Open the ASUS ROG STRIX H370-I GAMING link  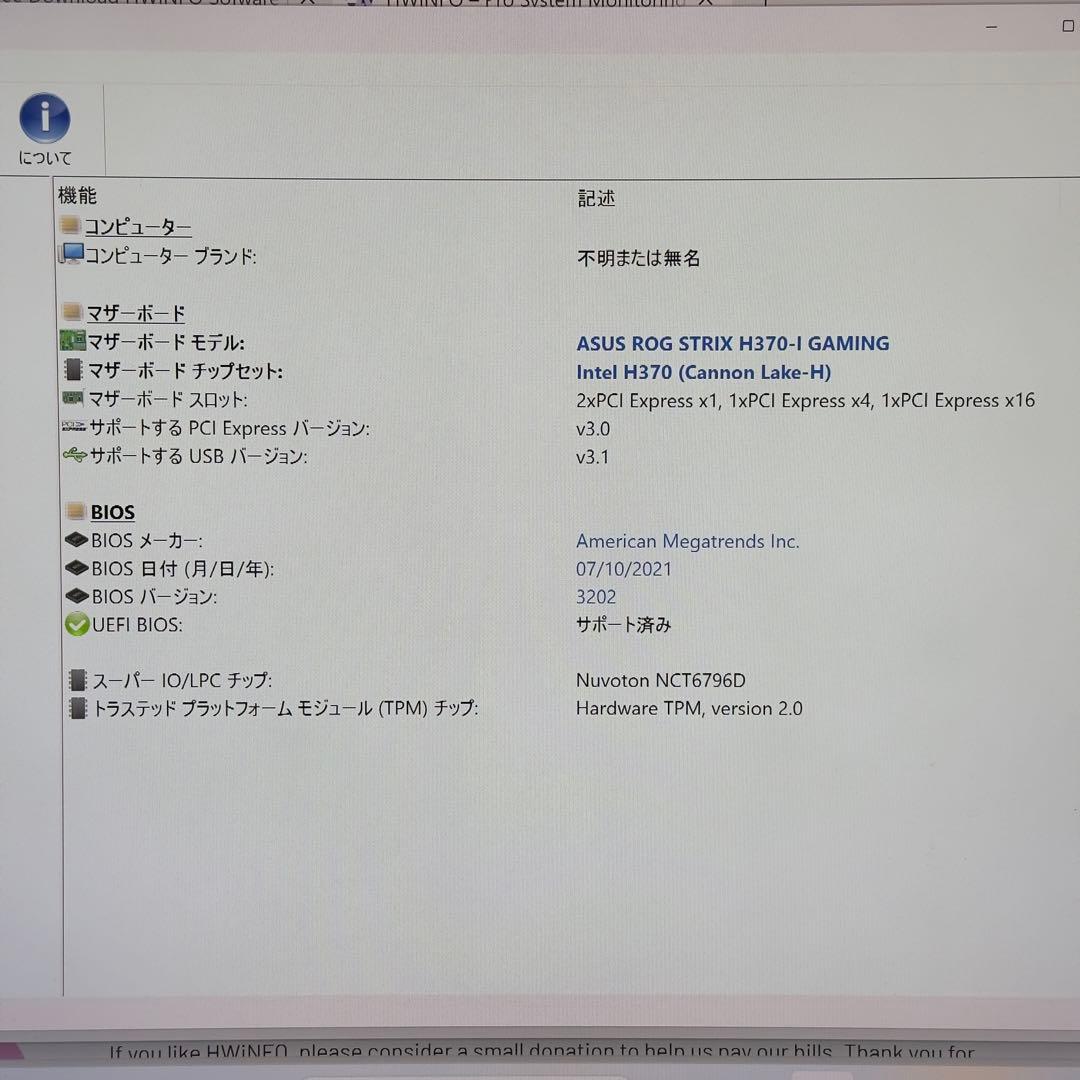click(732, 344)
